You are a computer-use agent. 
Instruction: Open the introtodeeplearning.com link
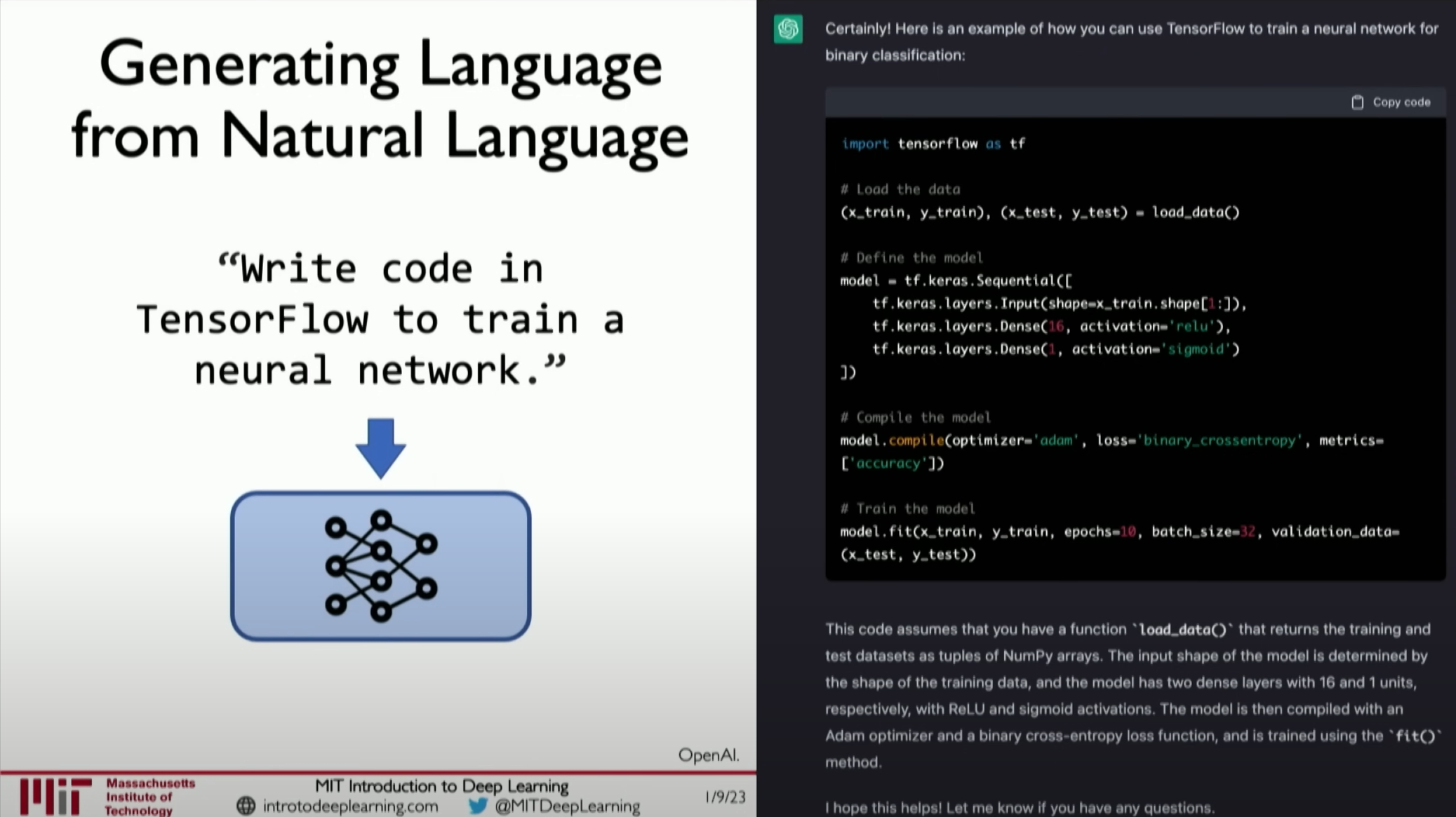pos(350,806)
